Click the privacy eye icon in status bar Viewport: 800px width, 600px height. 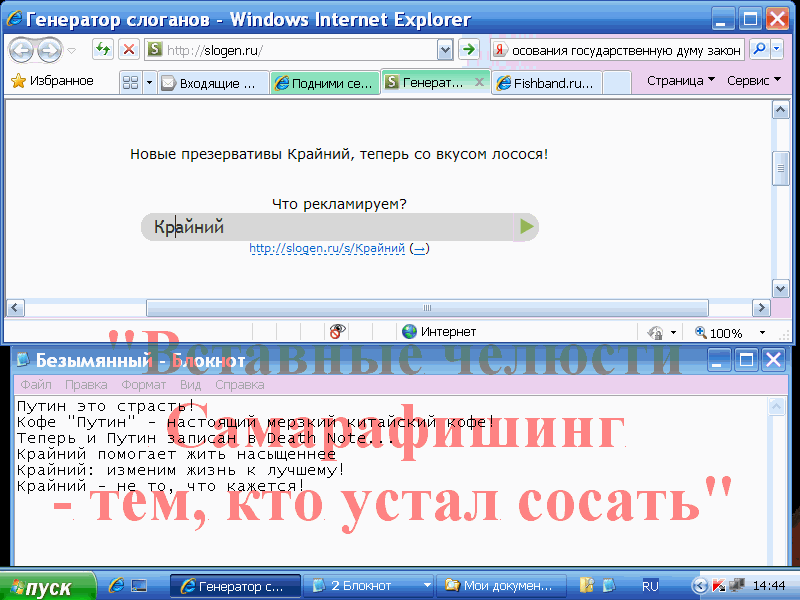[338, 332]
